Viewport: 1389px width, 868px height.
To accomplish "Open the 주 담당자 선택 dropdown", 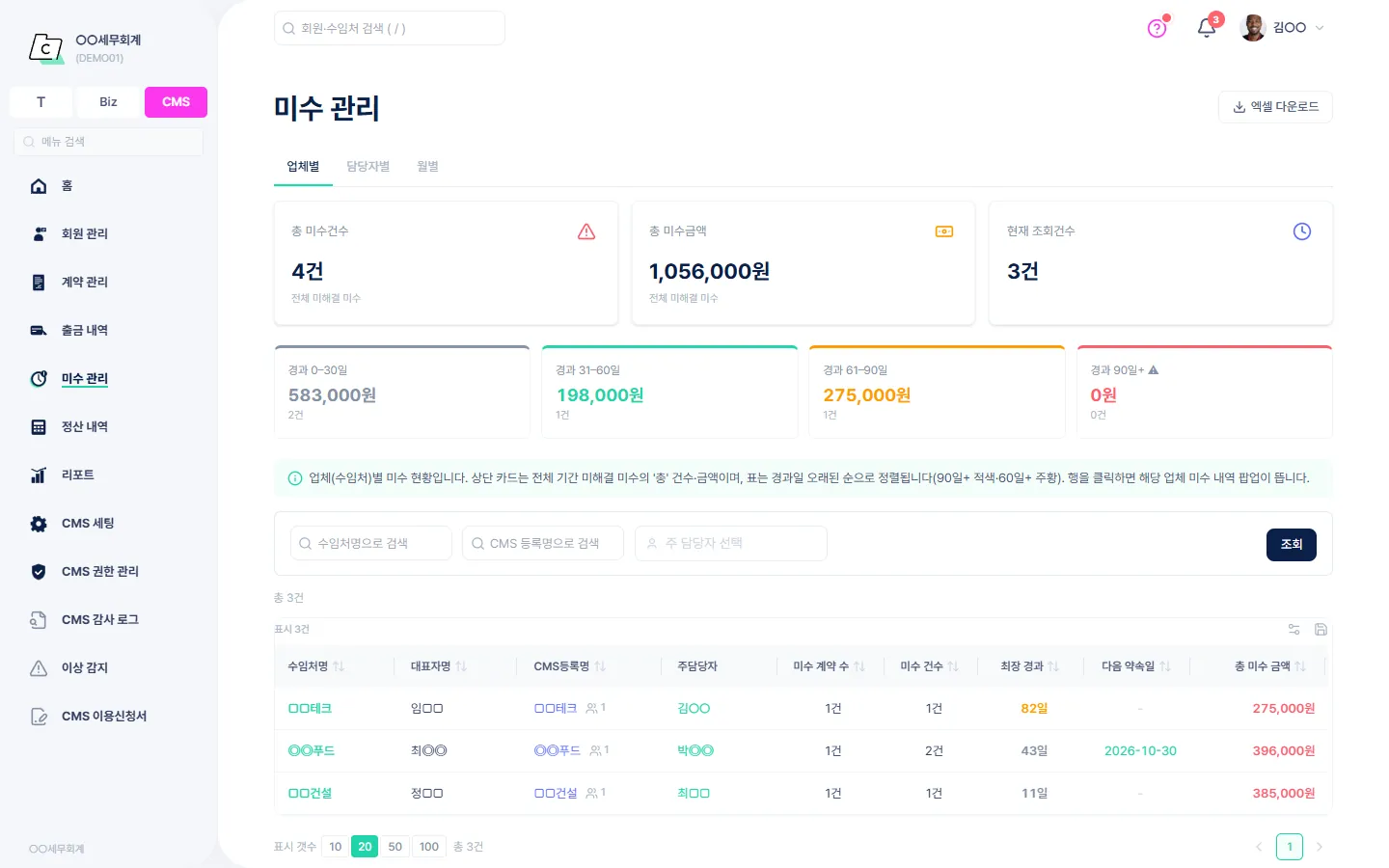I will tap(731, 543).
